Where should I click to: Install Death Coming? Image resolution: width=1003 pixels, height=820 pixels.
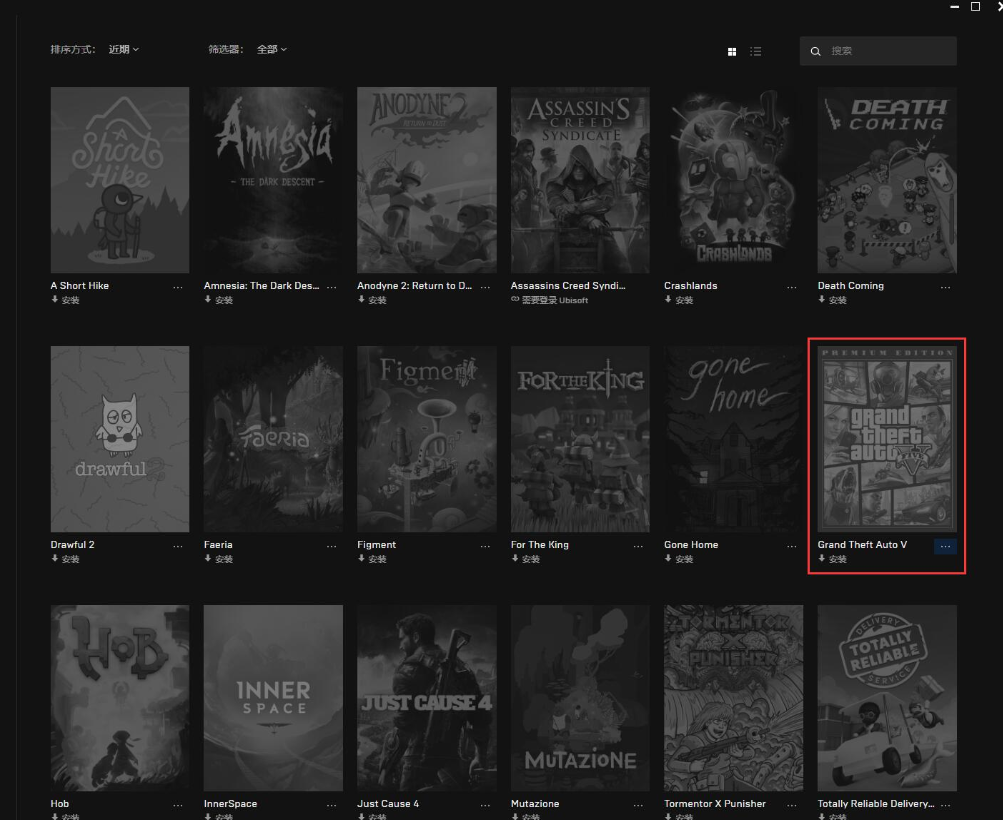pos(833,300)
